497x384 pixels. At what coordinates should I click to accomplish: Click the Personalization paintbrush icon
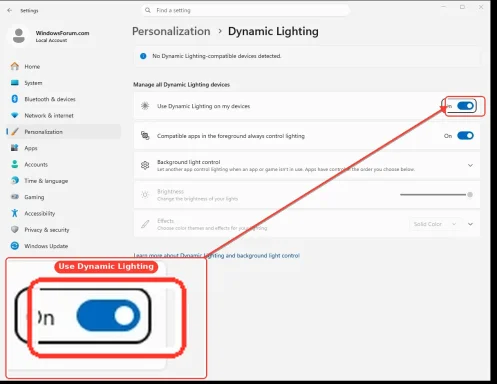point(15,132)
